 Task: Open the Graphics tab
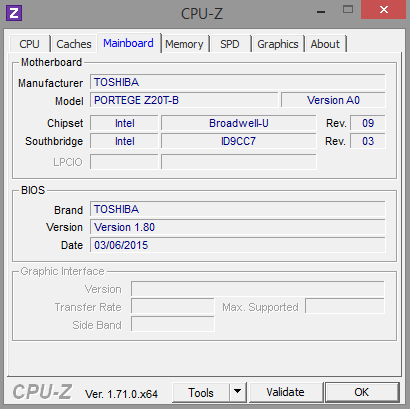278,44
